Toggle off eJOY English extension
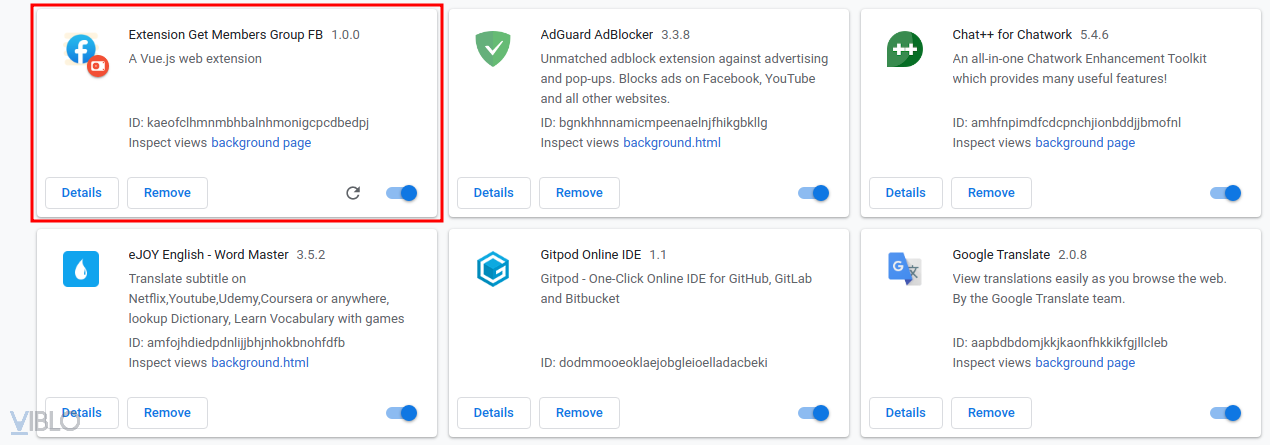Image resolution: width=1270 pixels, height=445 pixels. pyautogui.click(x=402, y=413)
